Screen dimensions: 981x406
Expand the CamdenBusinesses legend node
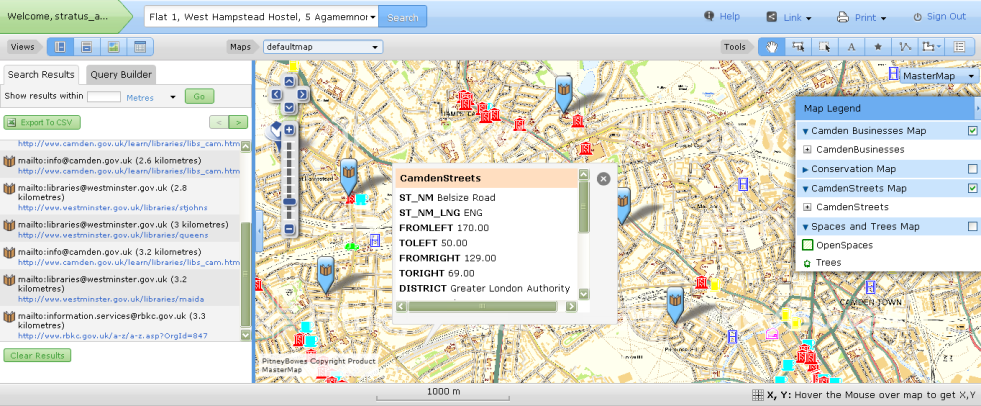coord(807,149)
